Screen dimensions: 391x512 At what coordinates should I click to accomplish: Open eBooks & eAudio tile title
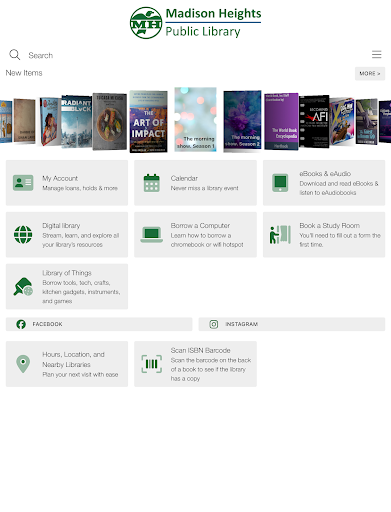(325, 174)
